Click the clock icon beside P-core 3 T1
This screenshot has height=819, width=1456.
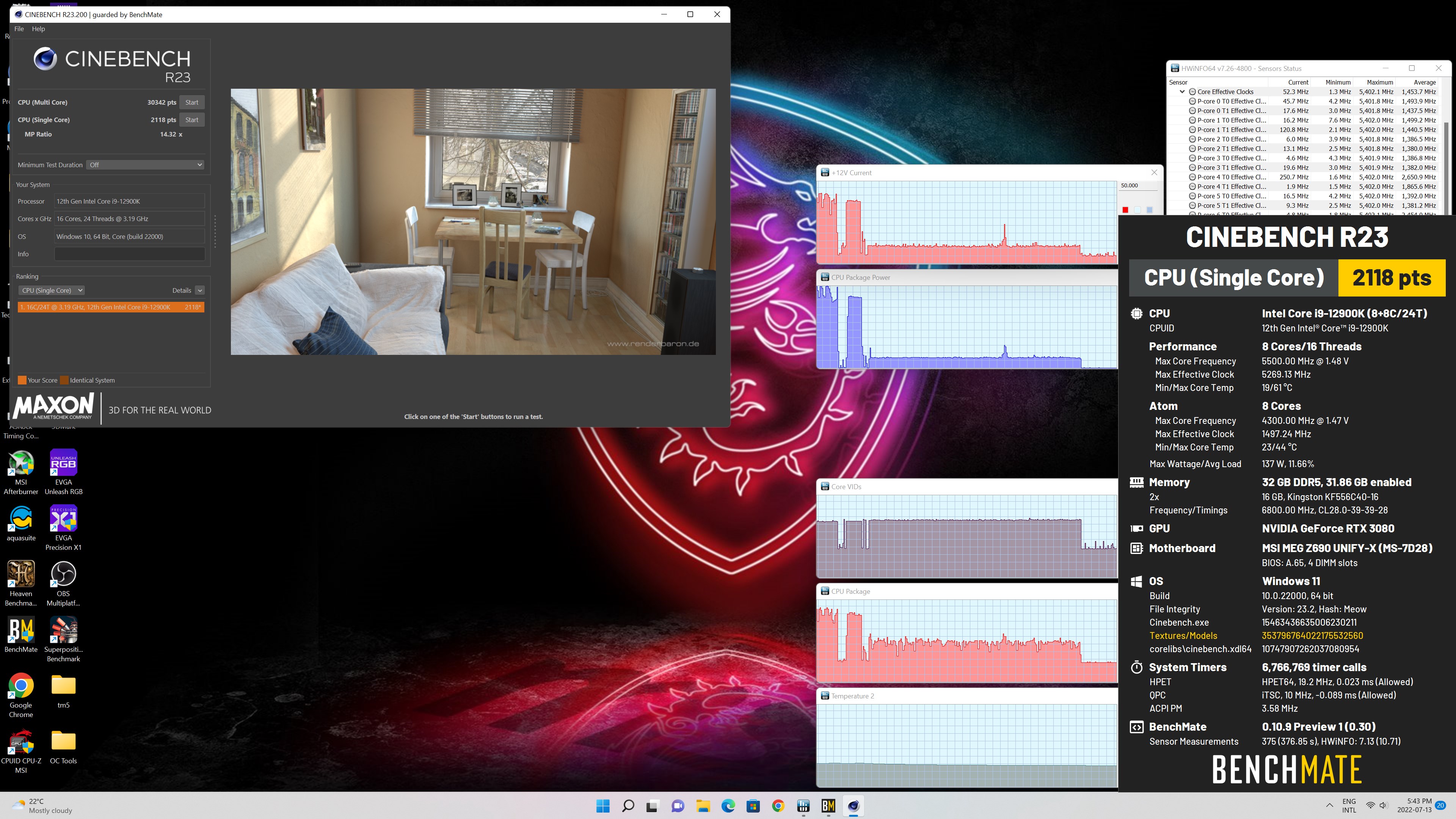tap(1192, 168)
